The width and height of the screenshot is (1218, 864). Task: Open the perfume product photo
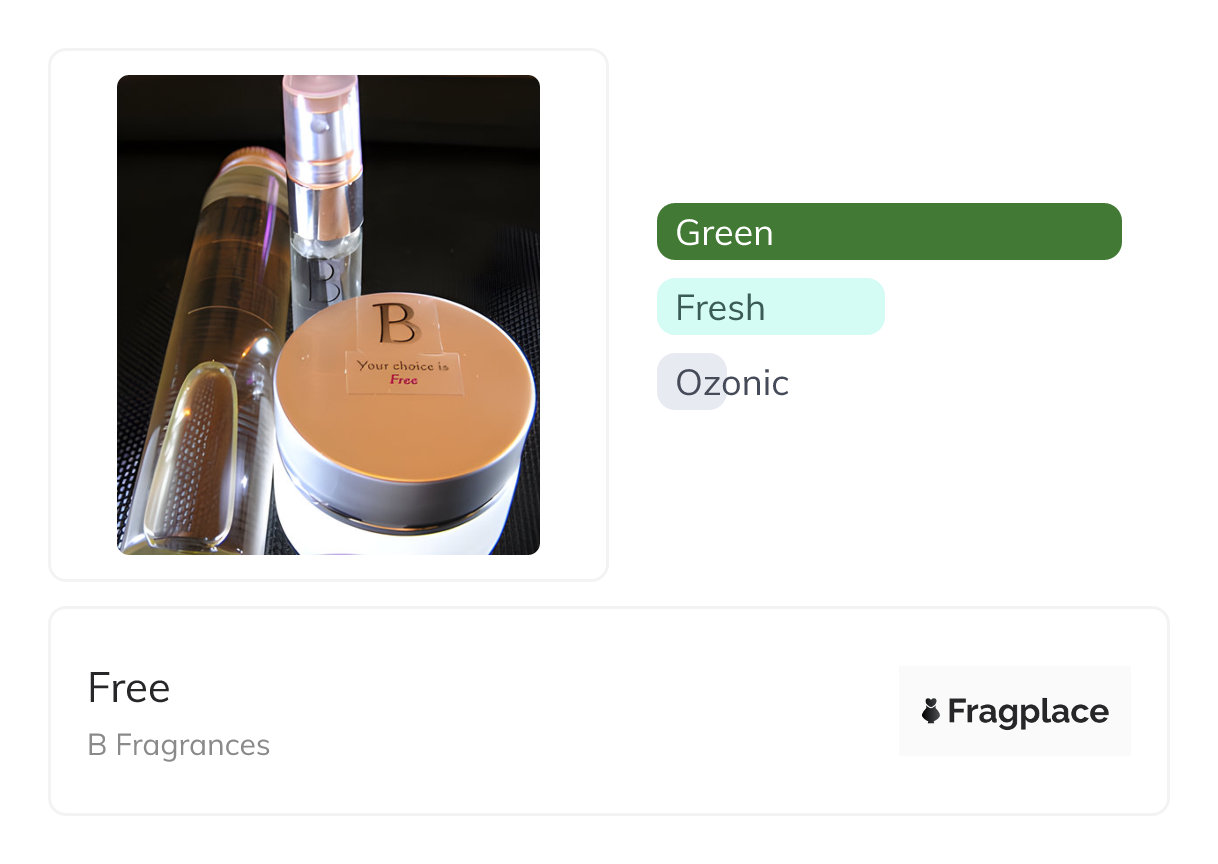point(328,314)
